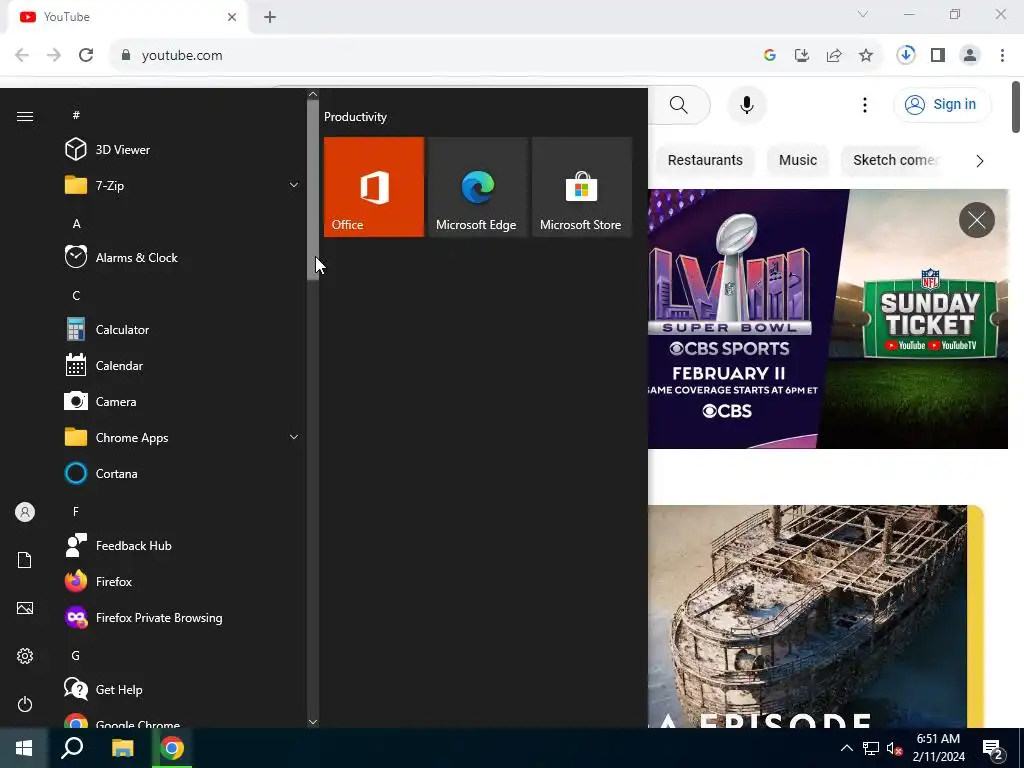The width and height of the screenshot is (1024, 768).
Task: Jump to the # letter section header
Action: coord(76,115)
